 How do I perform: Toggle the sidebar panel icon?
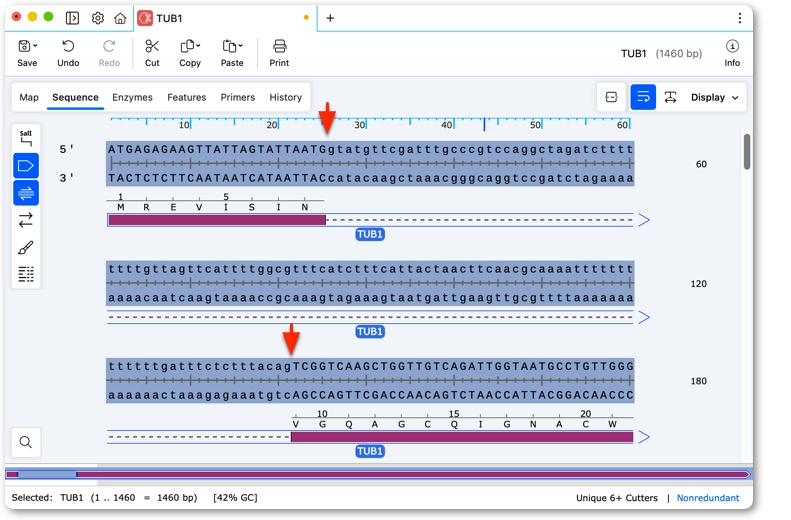click(x=72, y=18)
